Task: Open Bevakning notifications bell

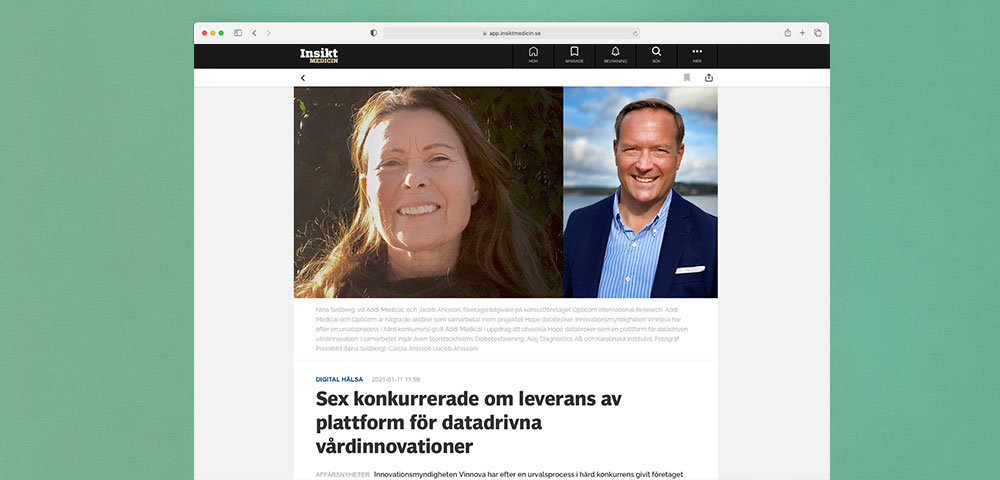Action: [x=615, y=55]
